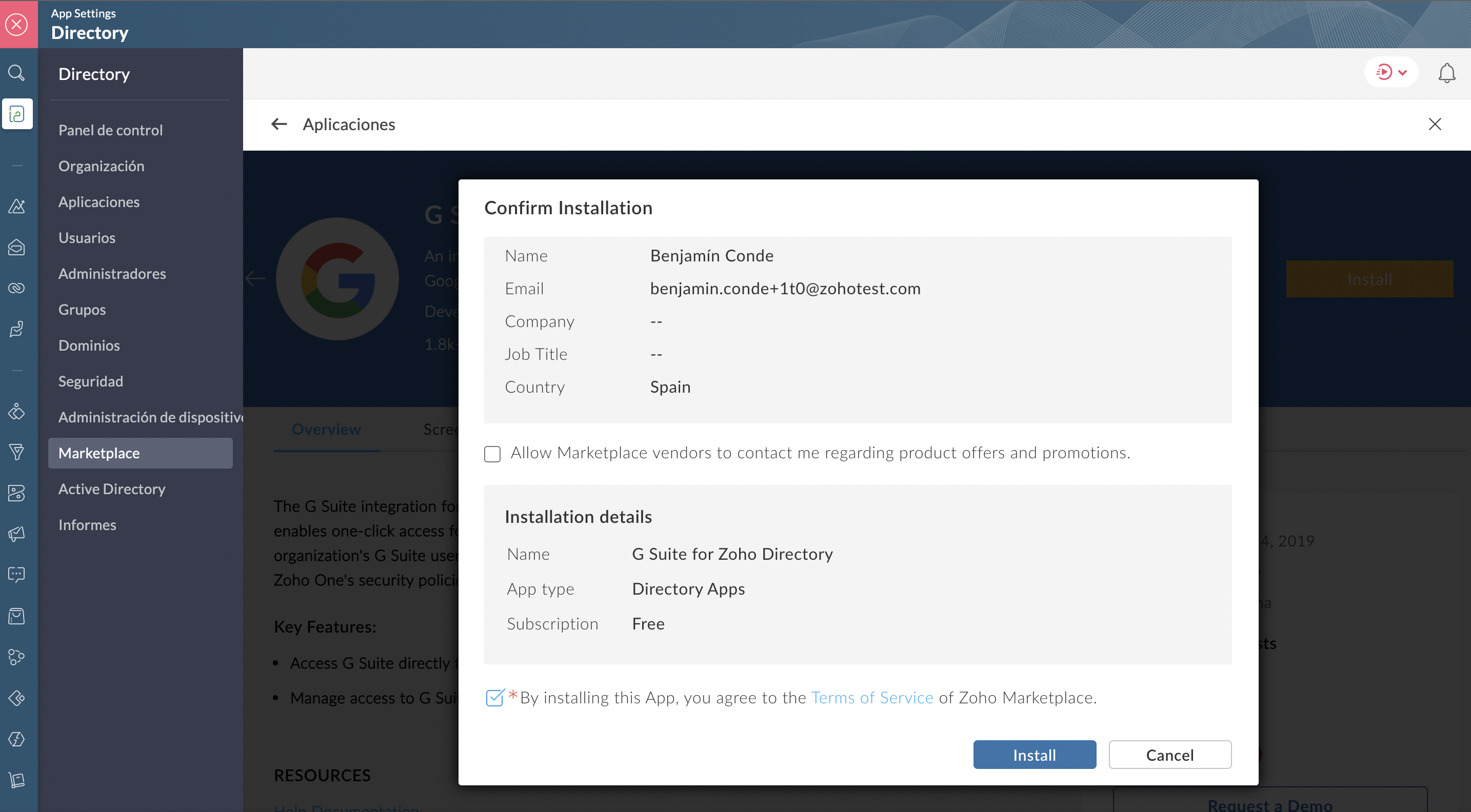
Task: Open the connected nodes icon in the rail
Action: tap(16, 657)
